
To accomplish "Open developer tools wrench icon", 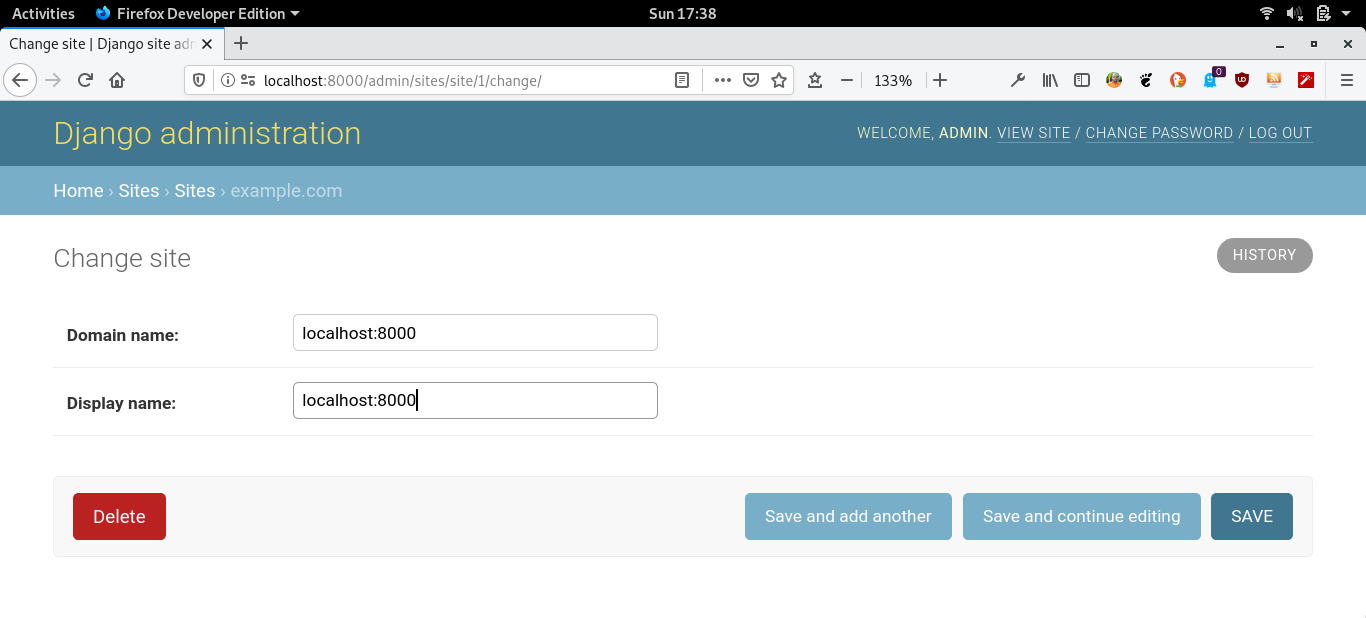I will click(1018, 80).
